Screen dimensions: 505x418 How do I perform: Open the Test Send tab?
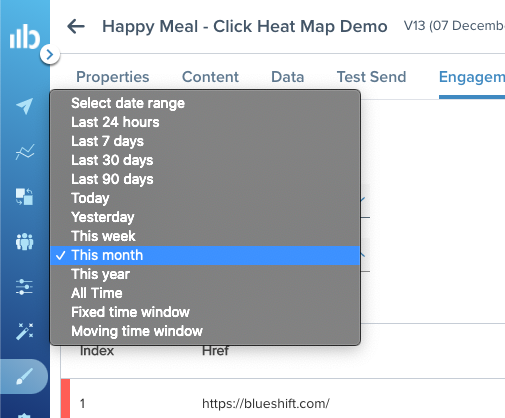(x=371, y=77)
